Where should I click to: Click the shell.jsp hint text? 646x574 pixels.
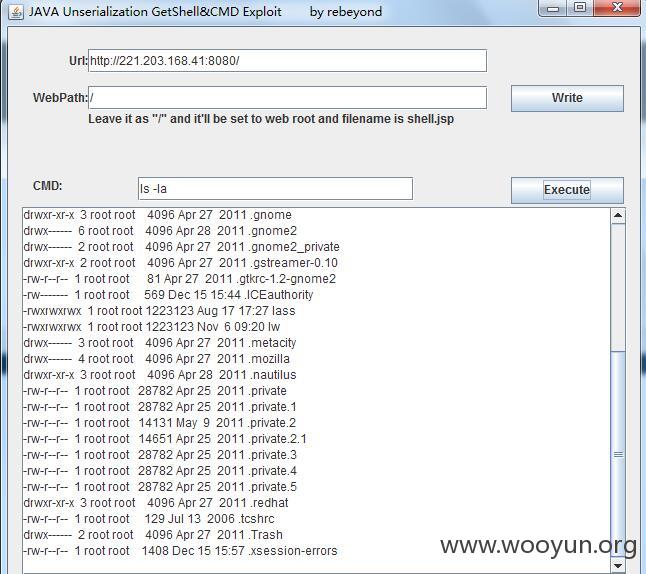coord(271,119)
